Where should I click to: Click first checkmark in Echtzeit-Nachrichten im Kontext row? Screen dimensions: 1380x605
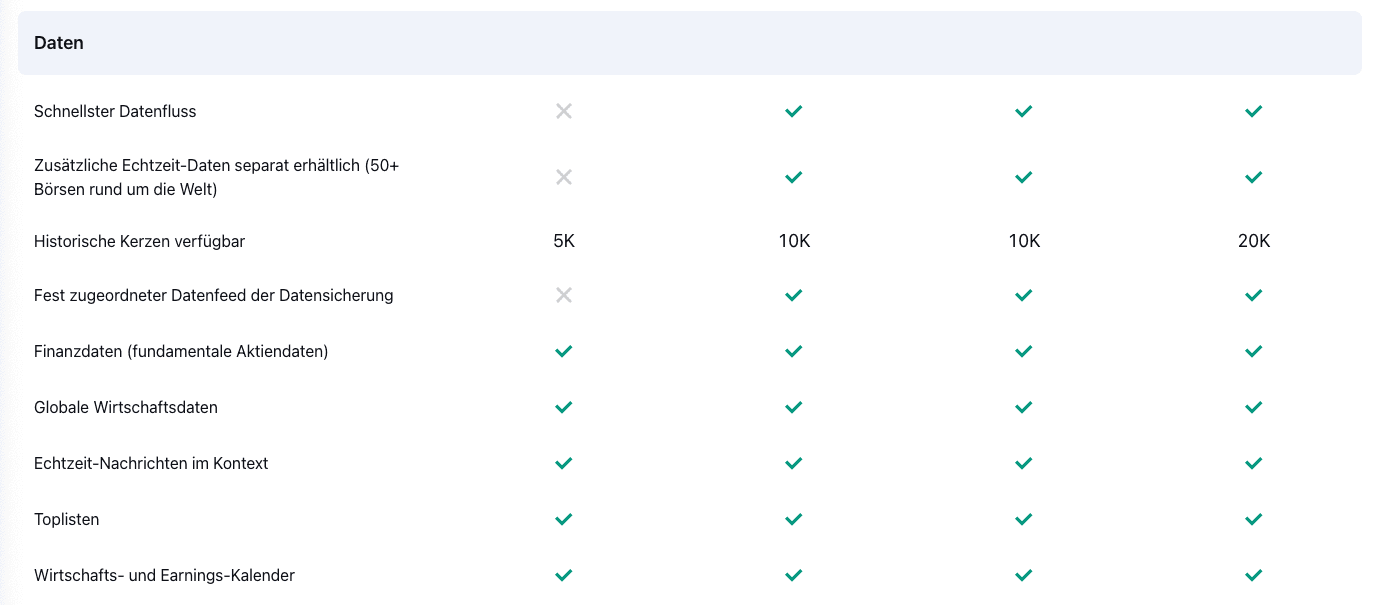(x=564, y=463)
